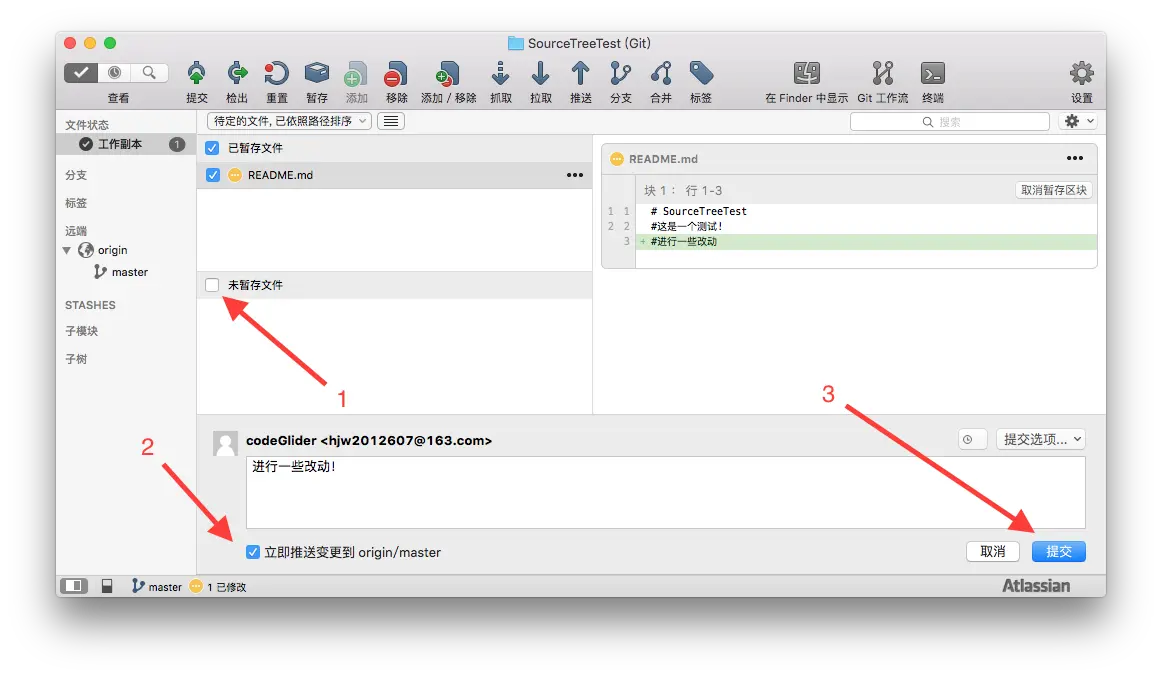Click the 拉取 pull toolbar icon
Viewport: 1162px width, 677px height.
[x=541, y=73]
